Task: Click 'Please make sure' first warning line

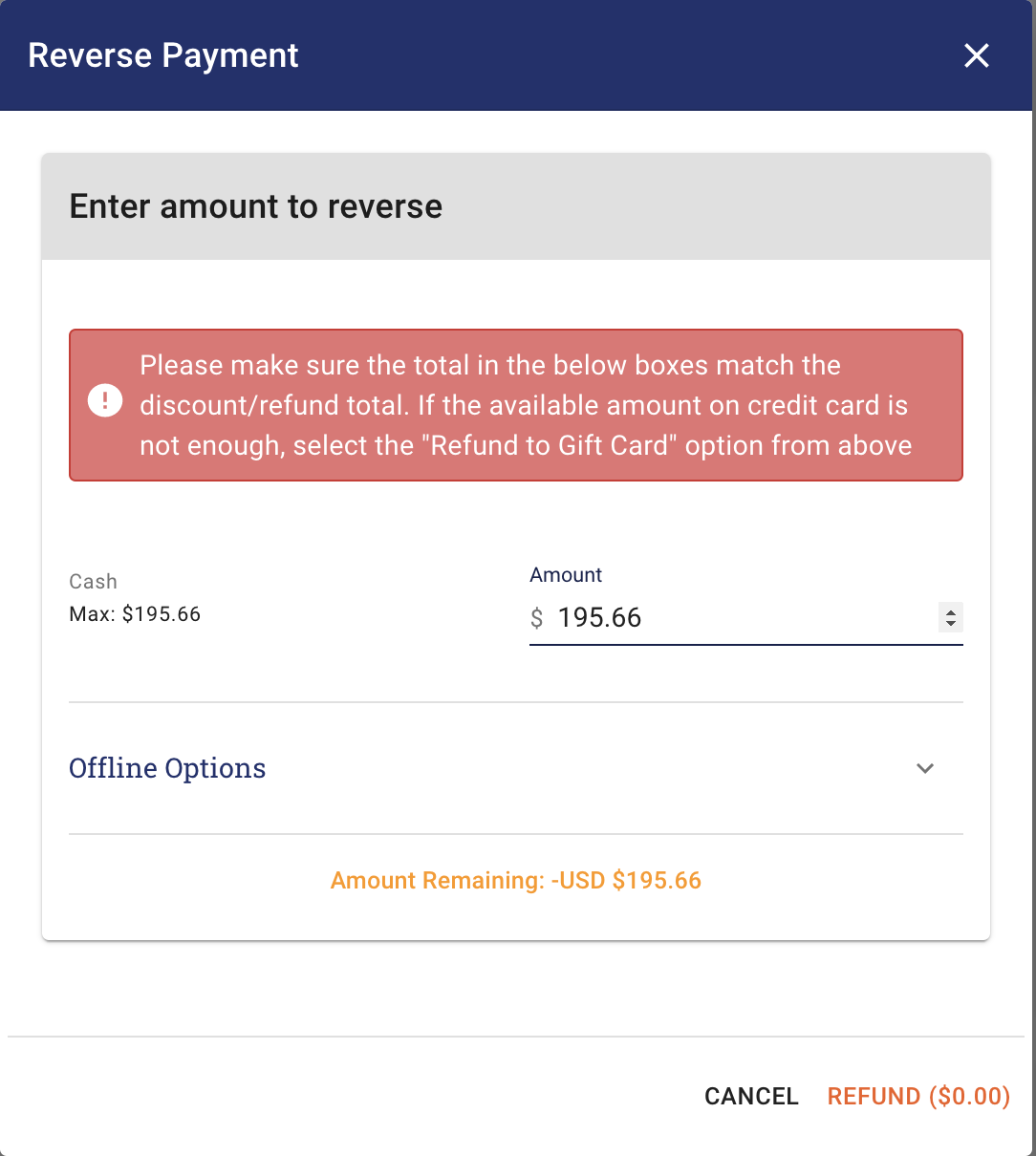Action: click(490, 365)
